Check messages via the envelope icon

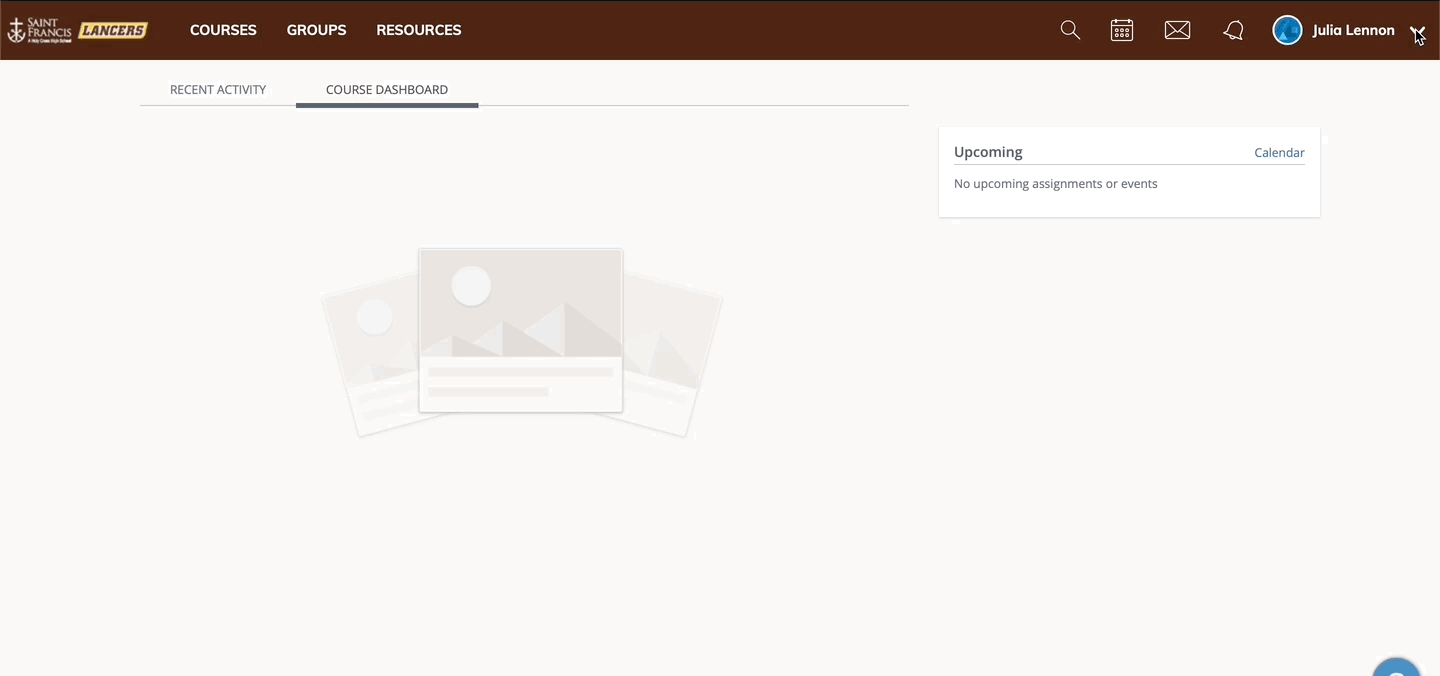point(1177,30)
